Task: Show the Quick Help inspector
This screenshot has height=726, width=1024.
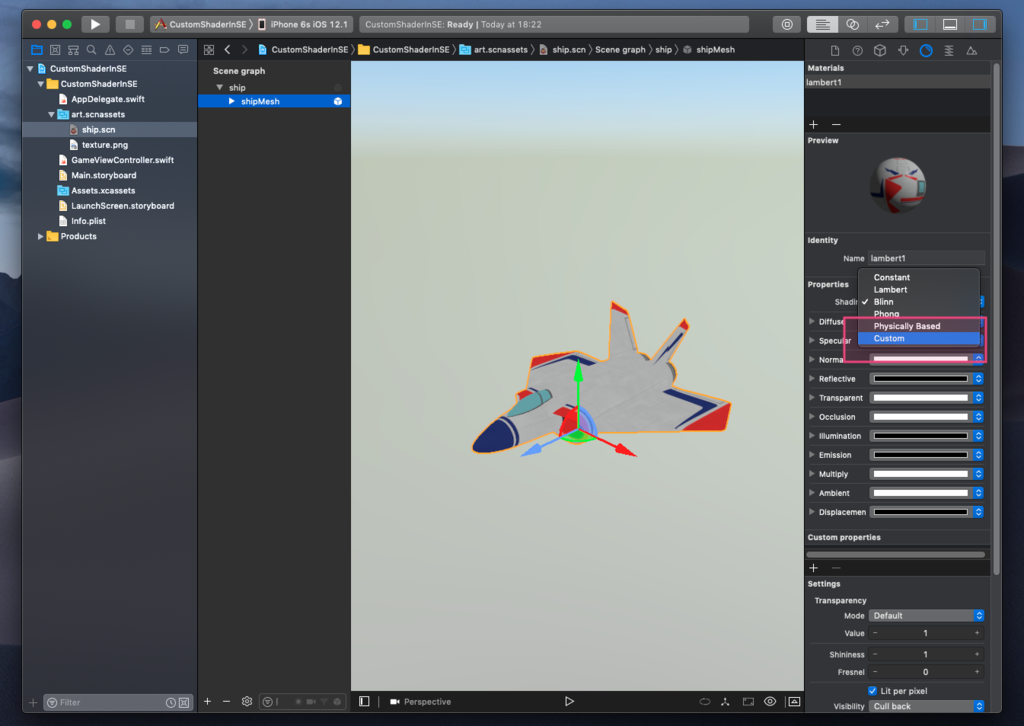Action: [x=857, y=50]
